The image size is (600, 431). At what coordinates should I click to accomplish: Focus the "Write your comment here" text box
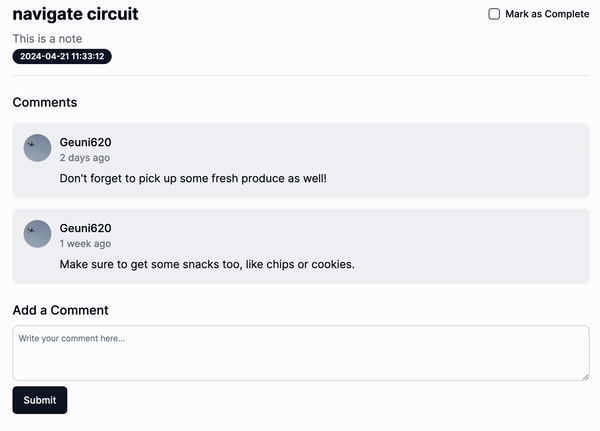tap(300, 353)
